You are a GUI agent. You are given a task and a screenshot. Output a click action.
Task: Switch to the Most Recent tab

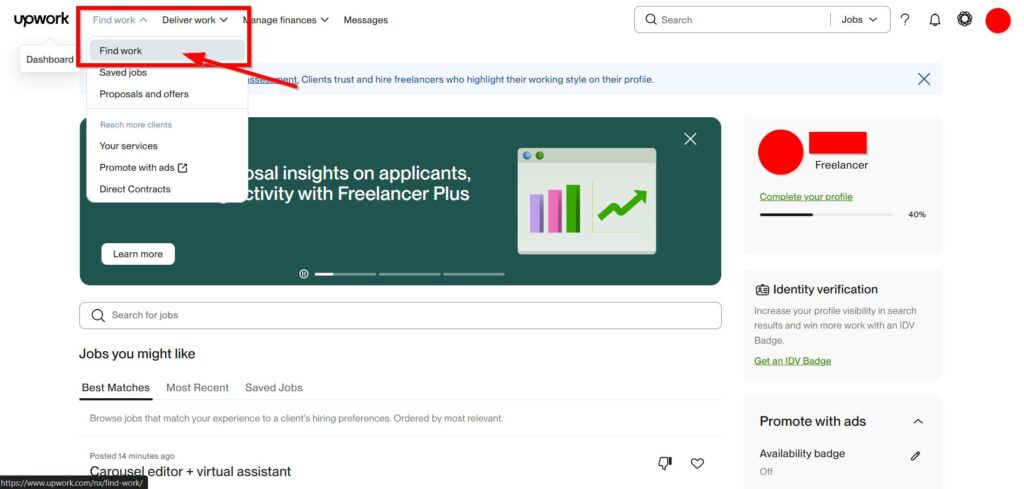coord(197,387)
